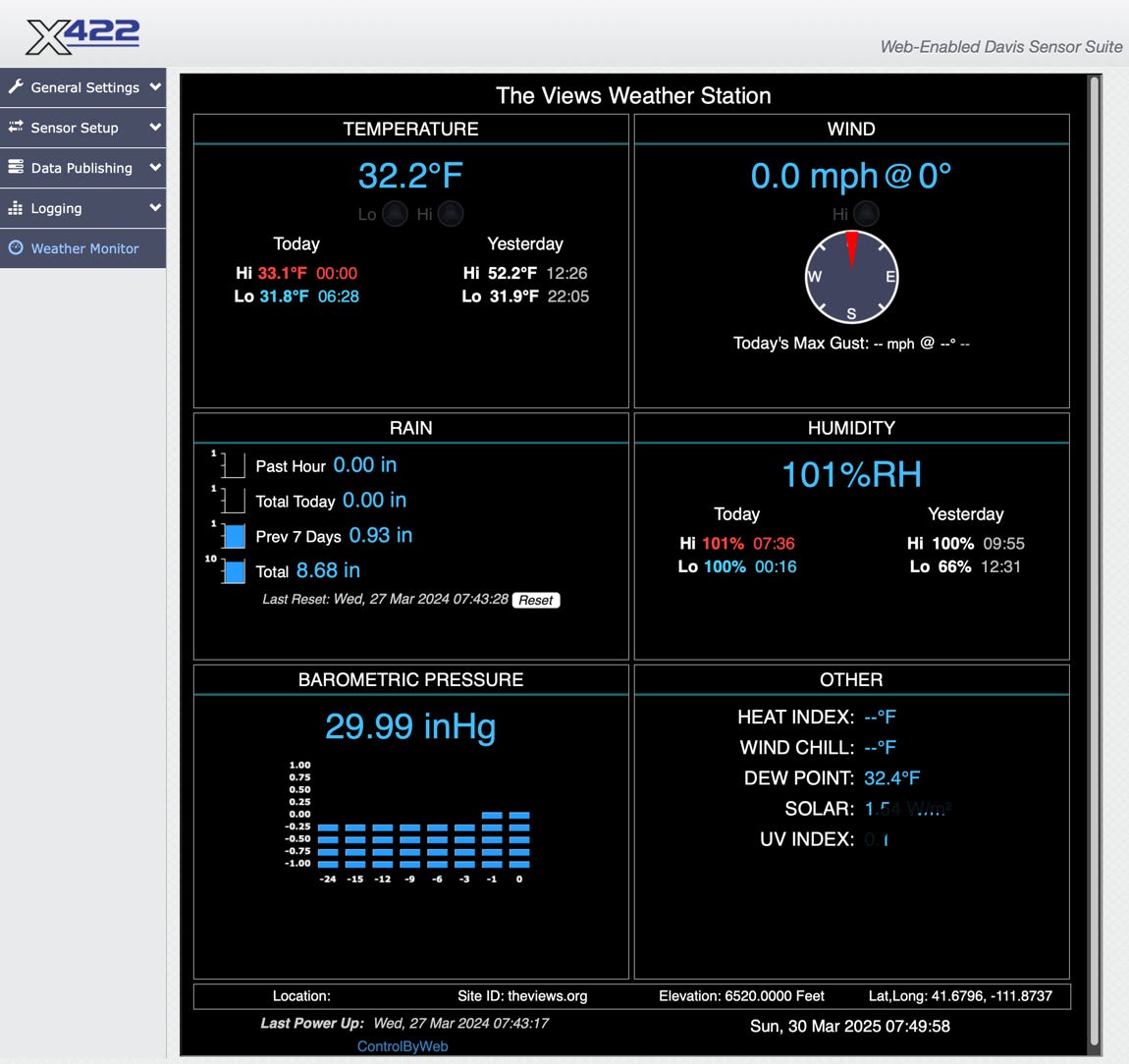
Task: Reset the rain total
Action: [x=536, y=601]
